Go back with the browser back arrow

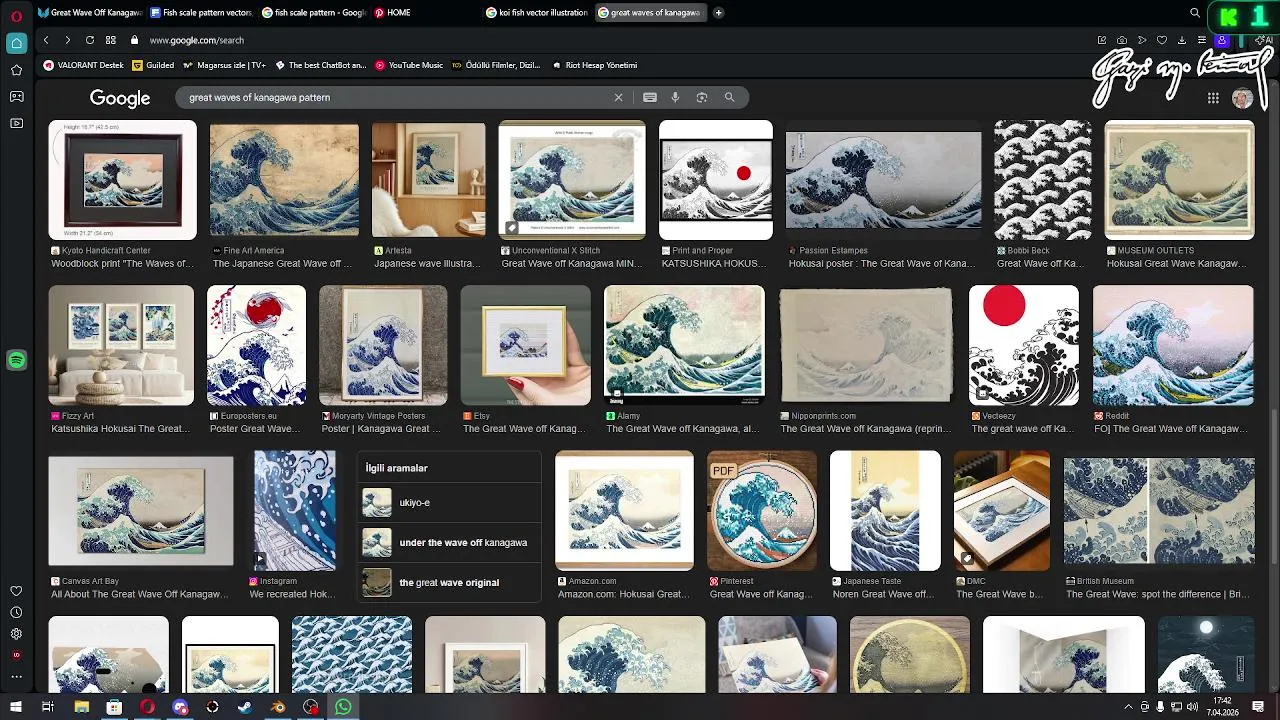coord(46,40)
